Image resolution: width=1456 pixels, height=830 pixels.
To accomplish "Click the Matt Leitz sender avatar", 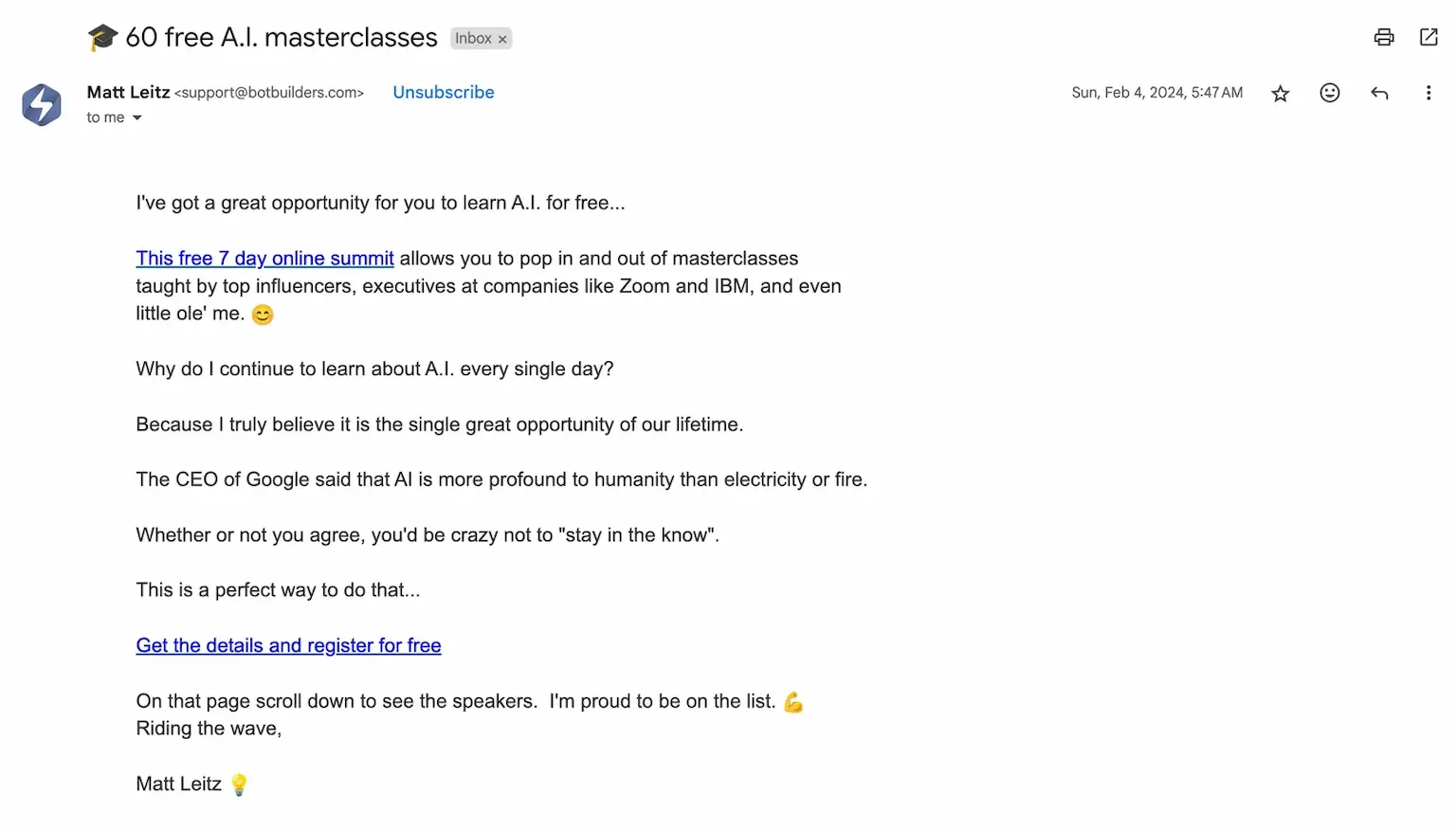I will 42,104.
